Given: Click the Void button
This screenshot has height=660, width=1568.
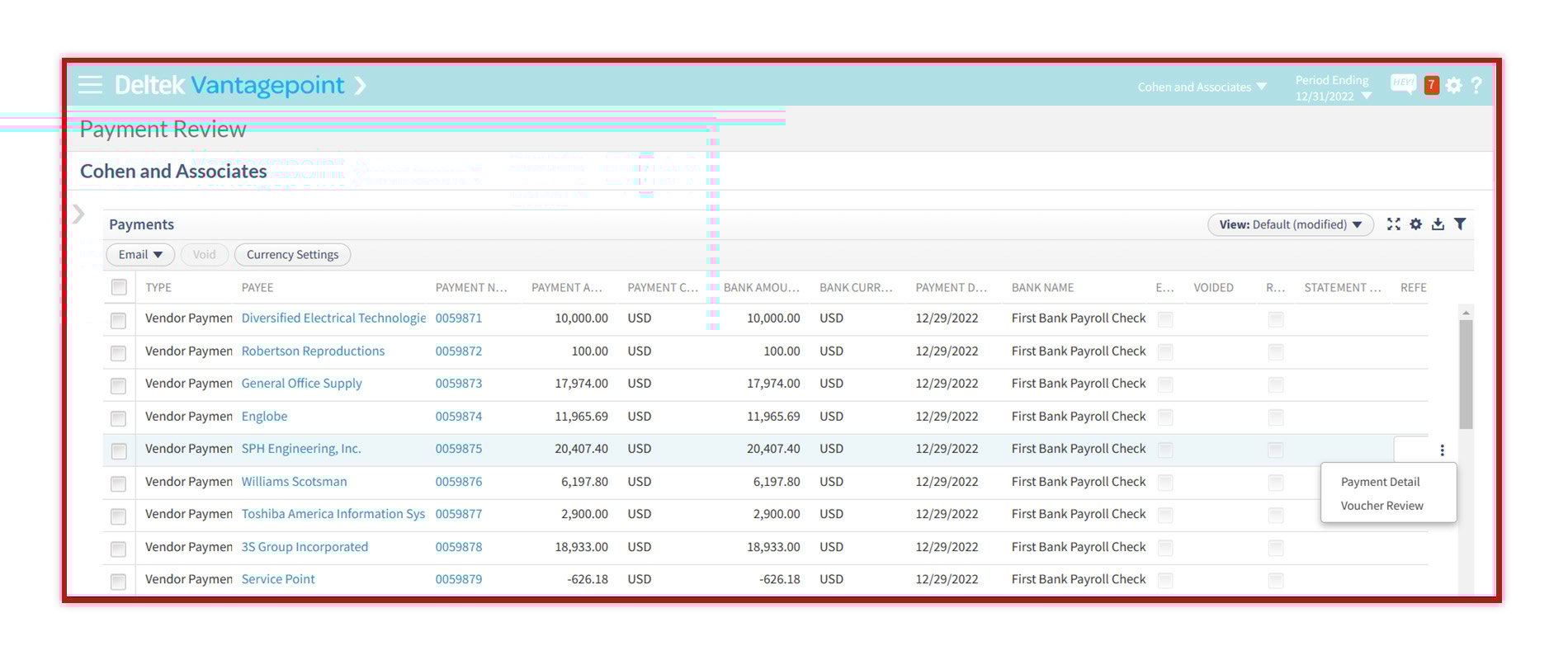Looking at the screenshot, I should [x=204, y=255].
